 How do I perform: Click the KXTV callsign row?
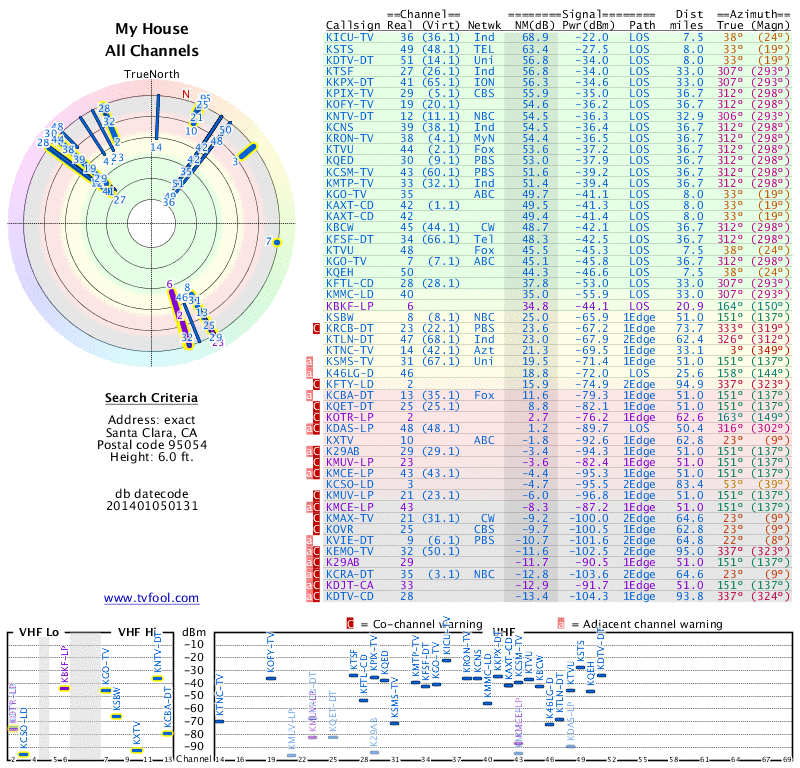tap(340, 439)
